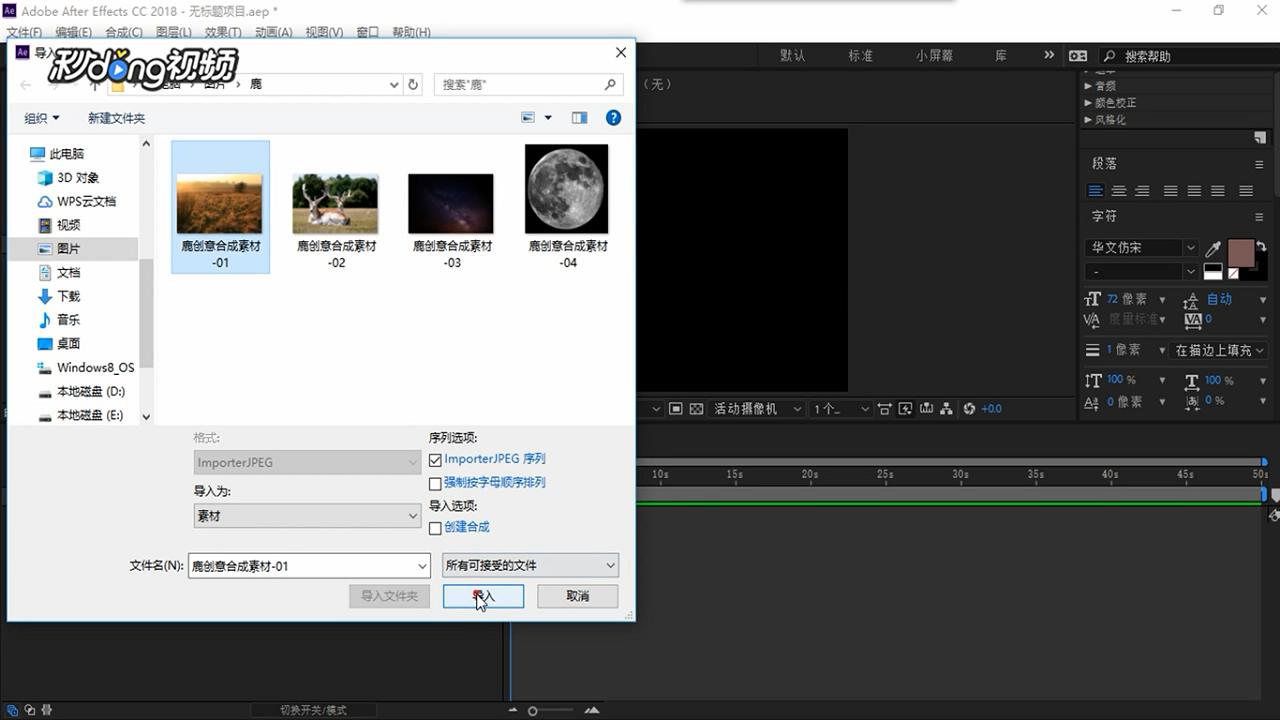The height and width of the screenshot is (720, 1280).
Task: Open the Paragraph panel menu icon
Action: point(1259,164)
